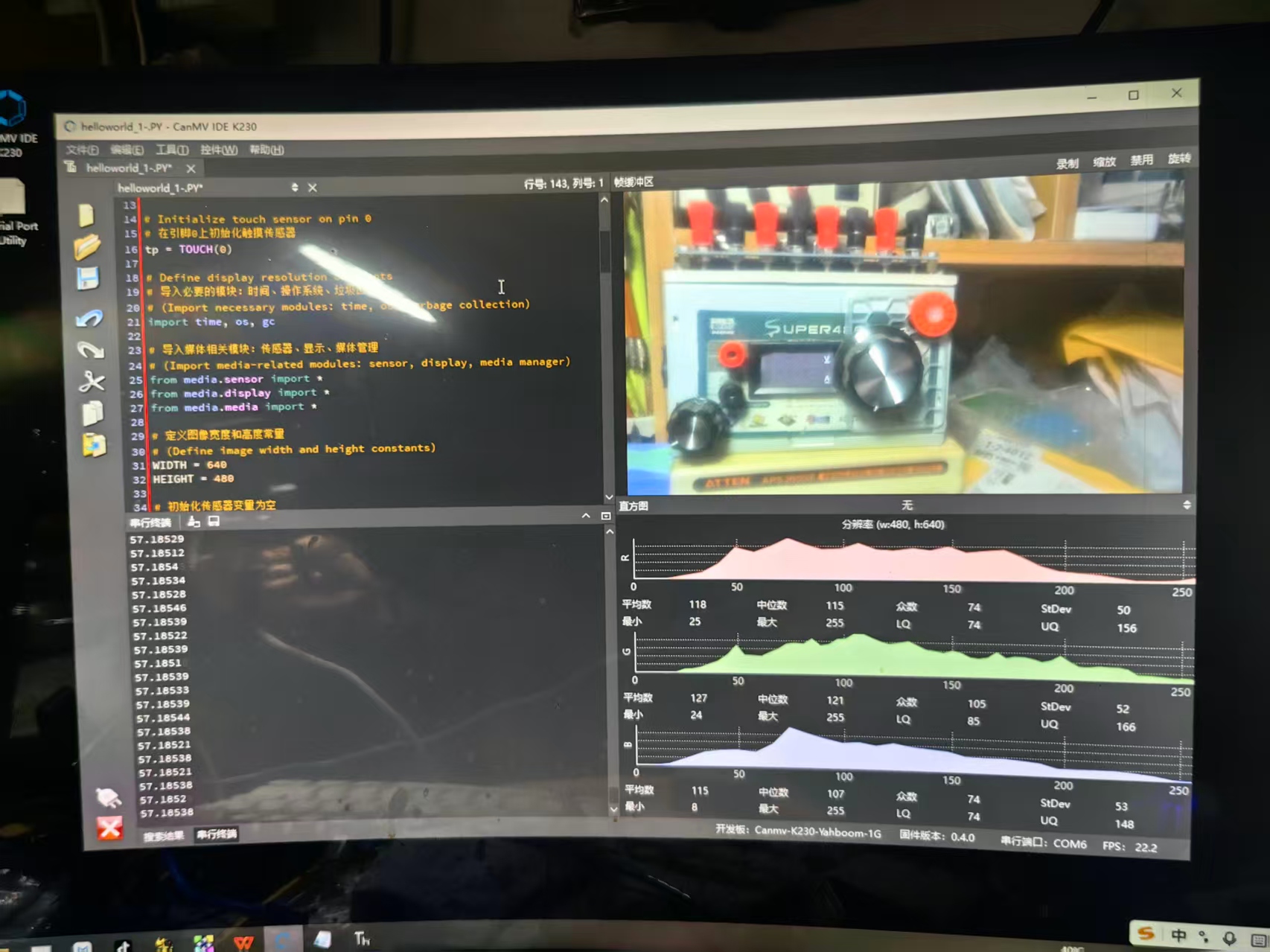Click the New File toolbar icon

[x=86, y=215]
